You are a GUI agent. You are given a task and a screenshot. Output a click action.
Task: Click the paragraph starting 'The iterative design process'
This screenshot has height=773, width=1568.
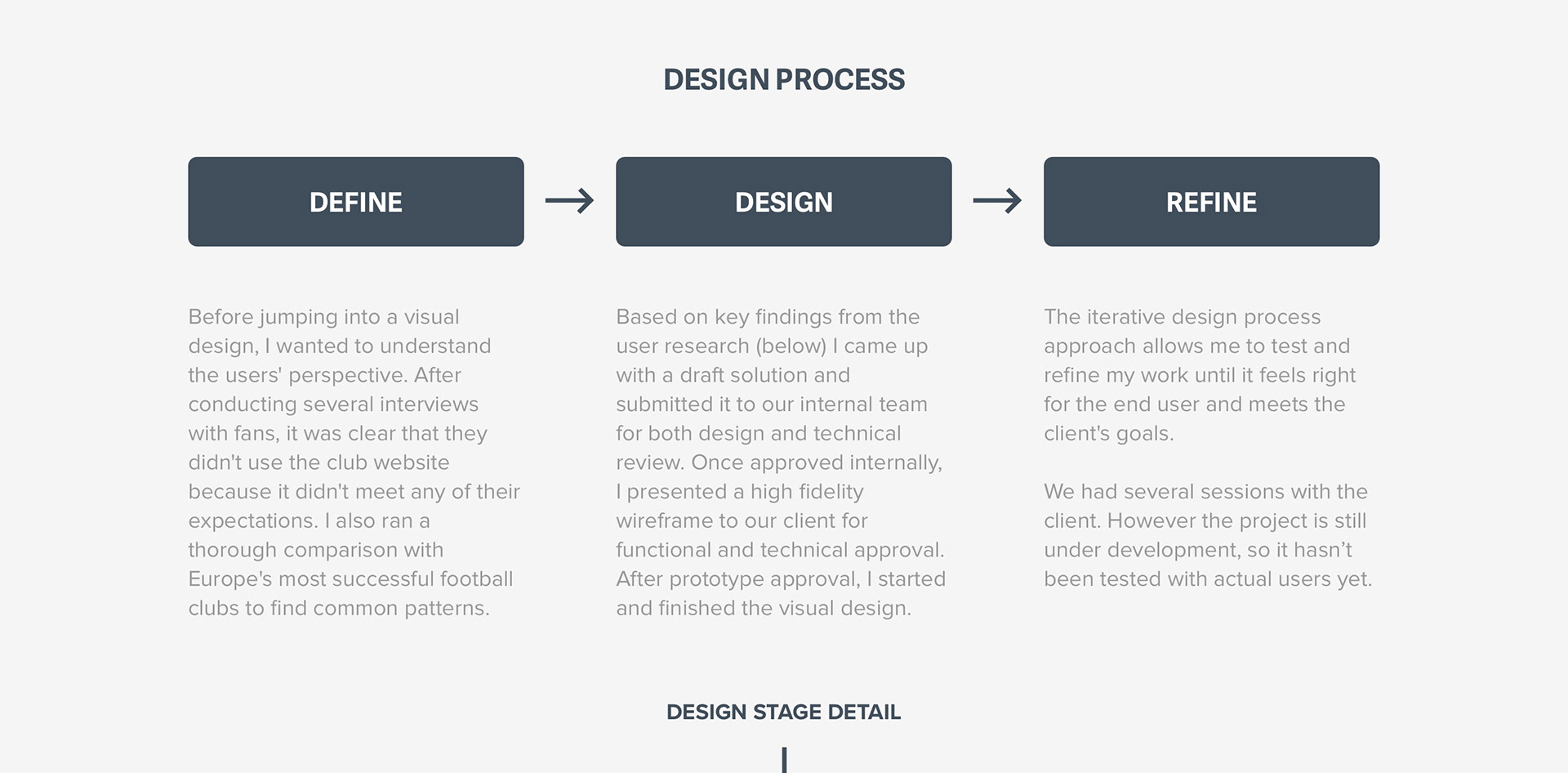click(x=1200, y=375)
